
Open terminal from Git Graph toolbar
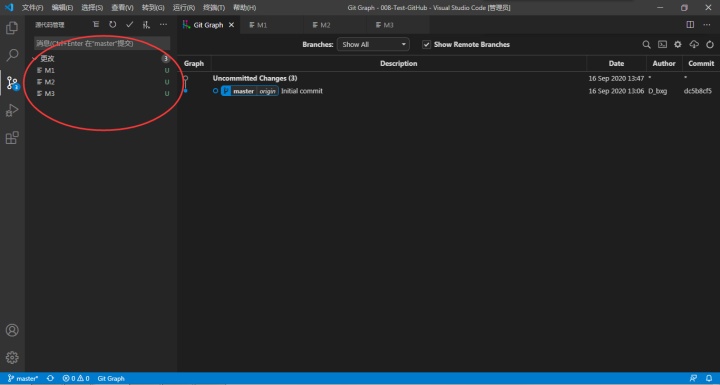point(662,45)
